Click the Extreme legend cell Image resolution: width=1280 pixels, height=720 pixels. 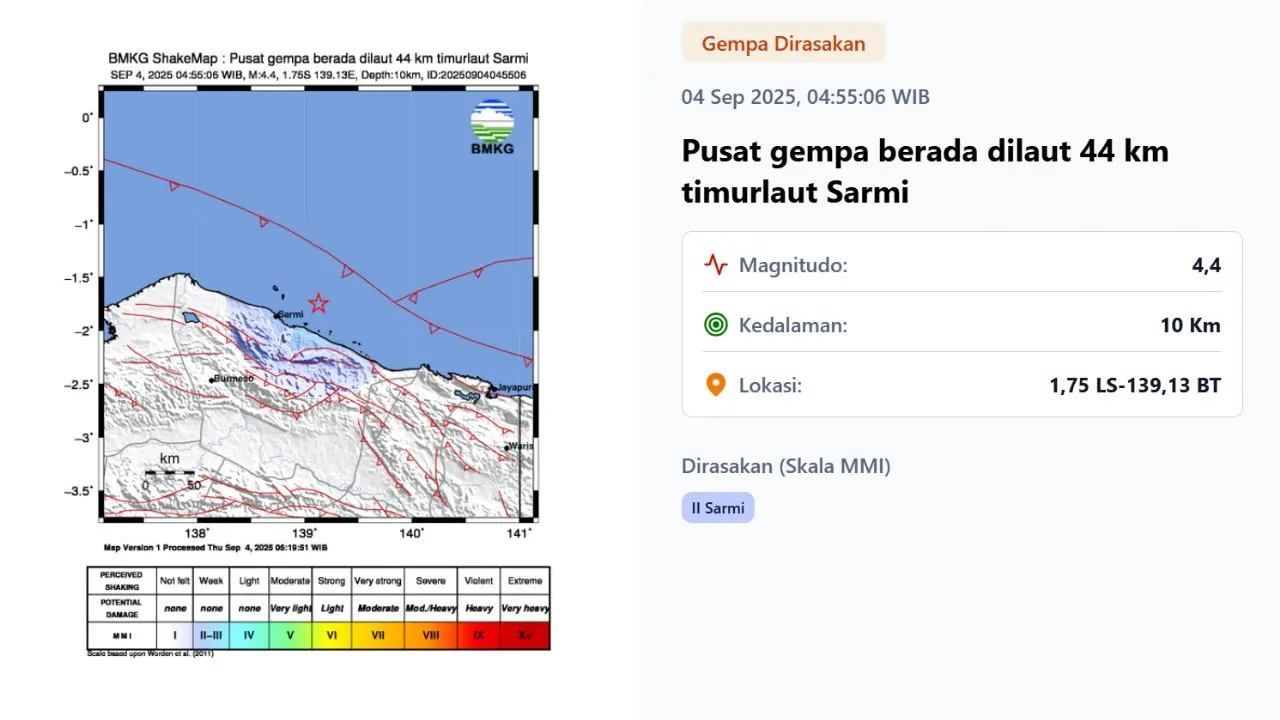point(524,581)
